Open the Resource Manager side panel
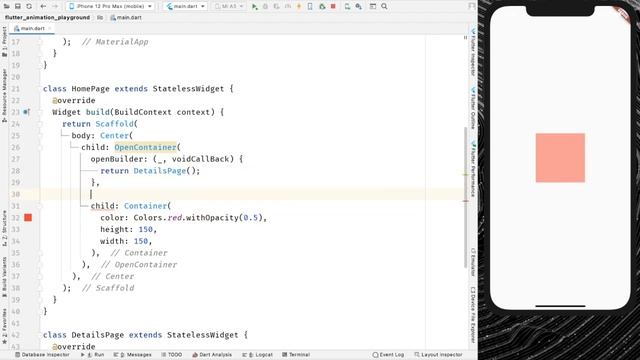The width and height of the screenshot is (640, 360). pyautogui.click(x=4, y=96)
